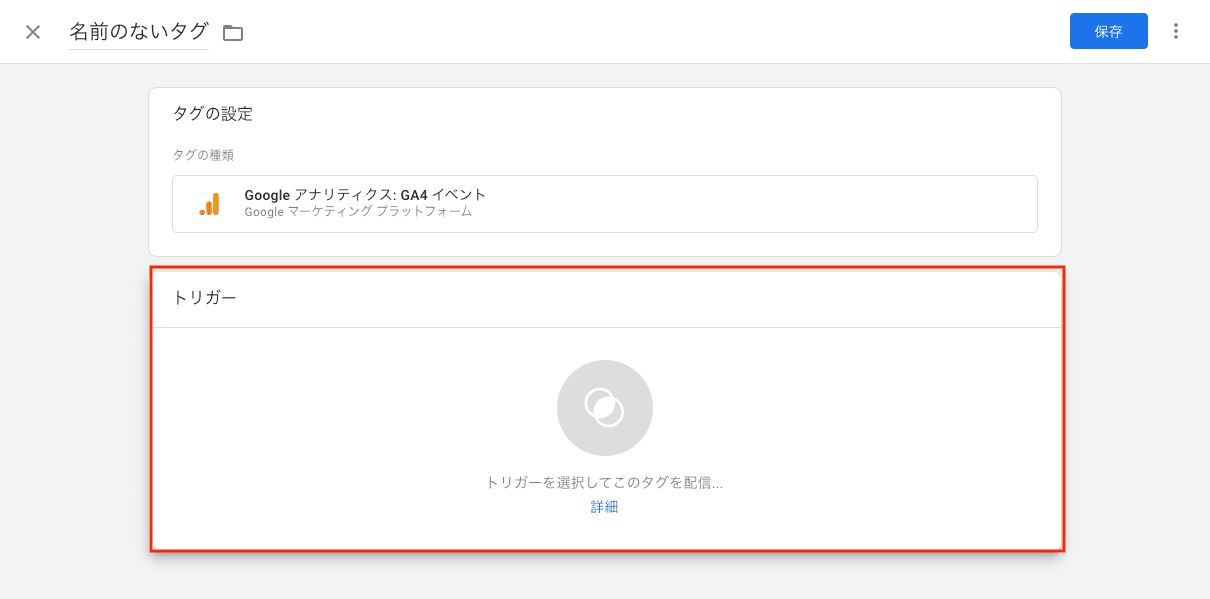Click the 保存 save button

[x=1108, y=31]
